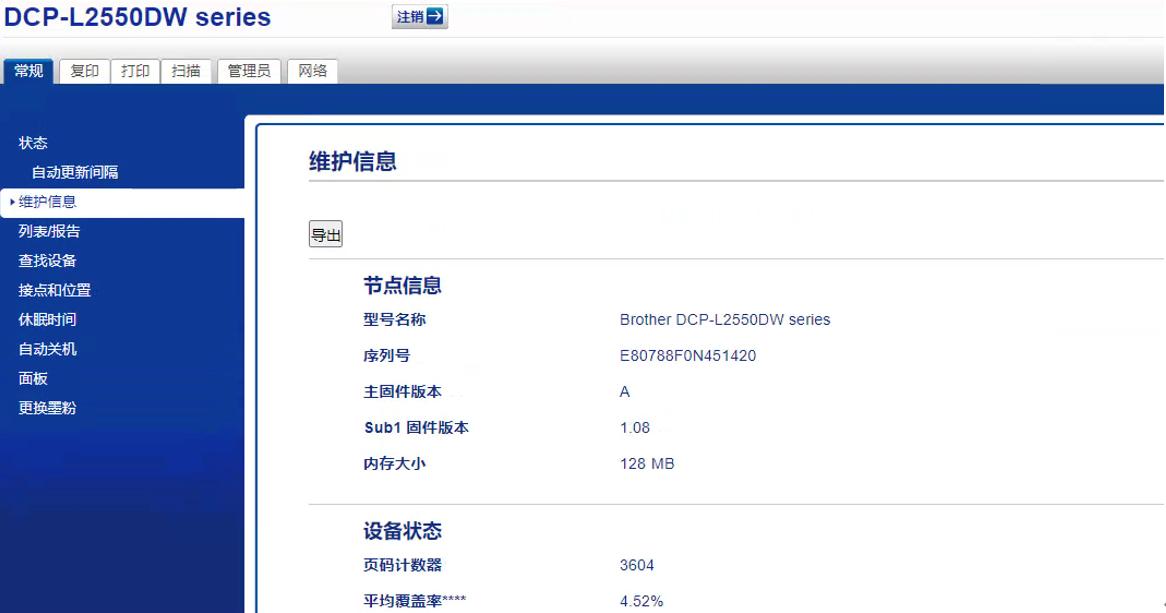Image resolution: width=1166 pixels, height=613 pixels.
Task: Open the 状态 page from sidebar
Action: [33, 142]
